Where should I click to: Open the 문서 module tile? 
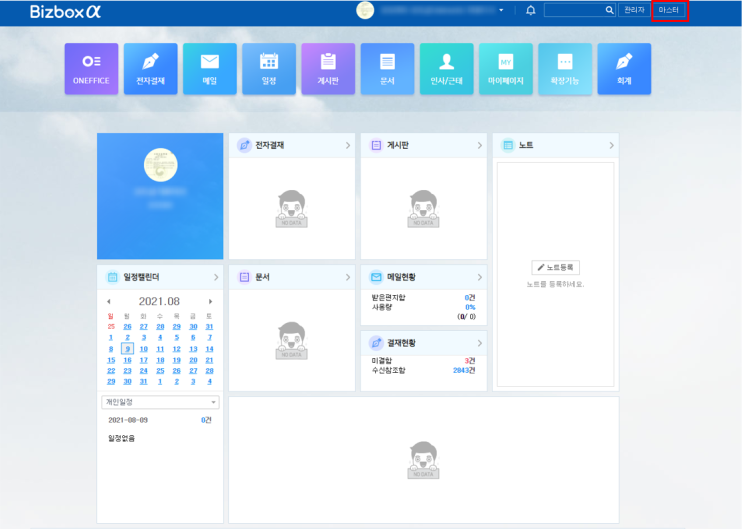[388, 69]
